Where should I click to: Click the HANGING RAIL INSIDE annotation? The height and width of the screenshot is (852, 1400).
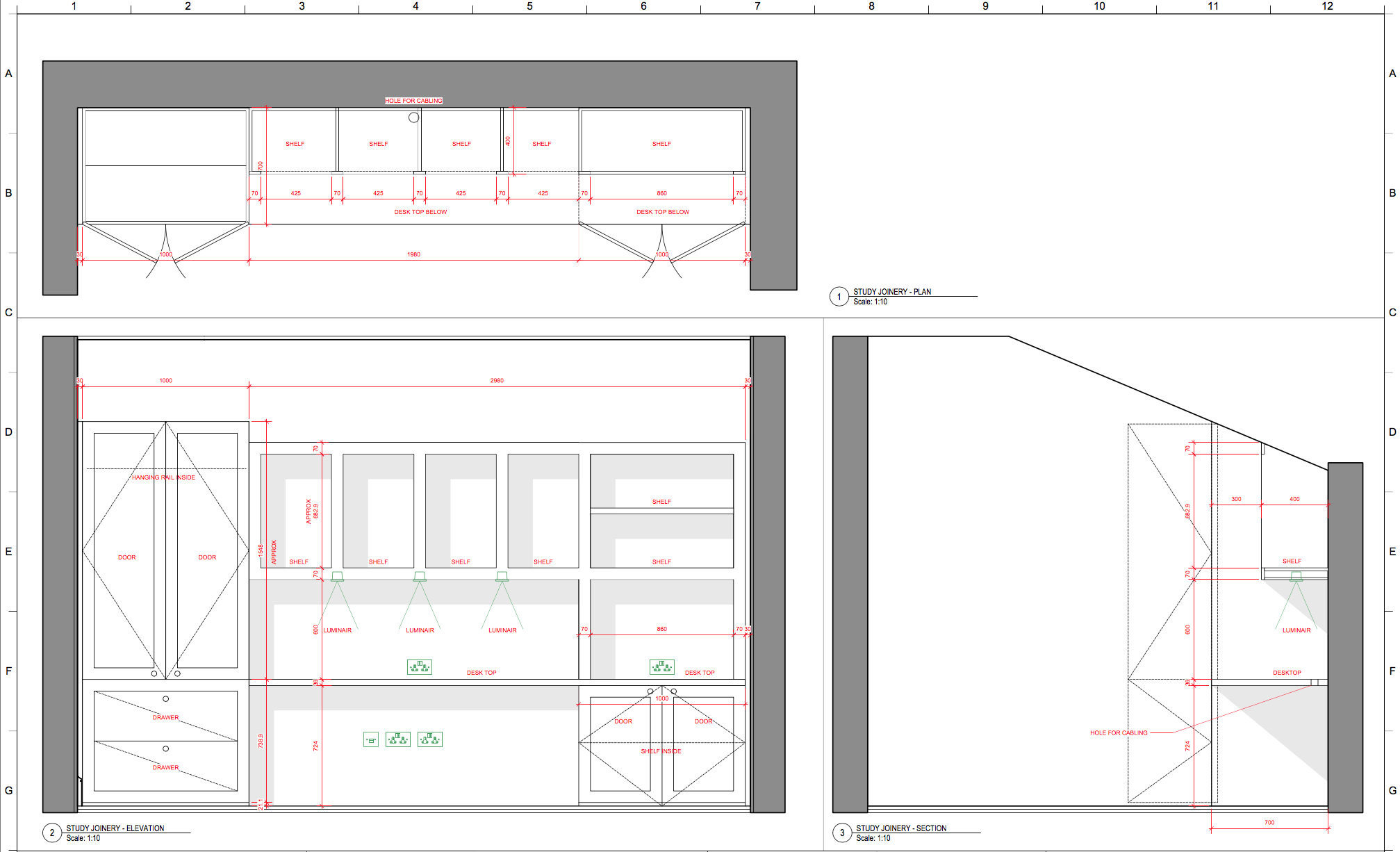tap(164, 477)
